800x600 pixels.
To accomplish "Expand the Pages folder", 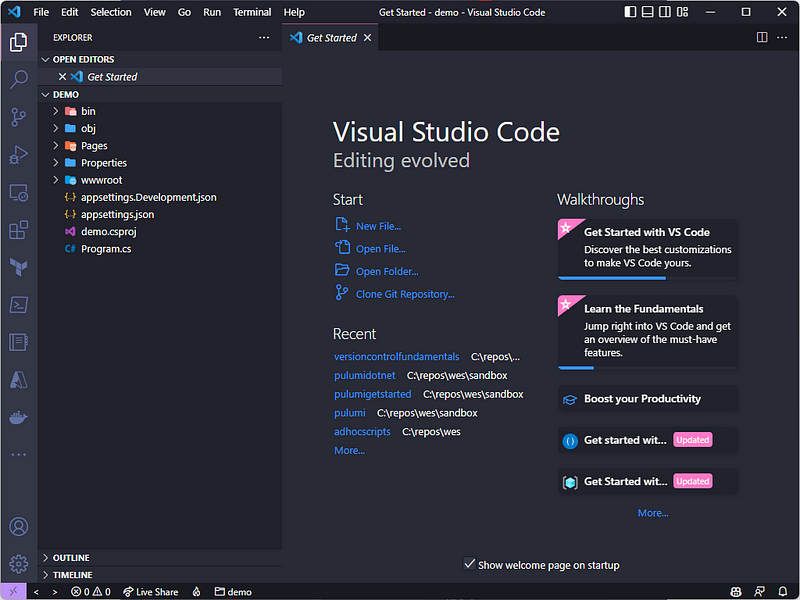I will [94, 146].
